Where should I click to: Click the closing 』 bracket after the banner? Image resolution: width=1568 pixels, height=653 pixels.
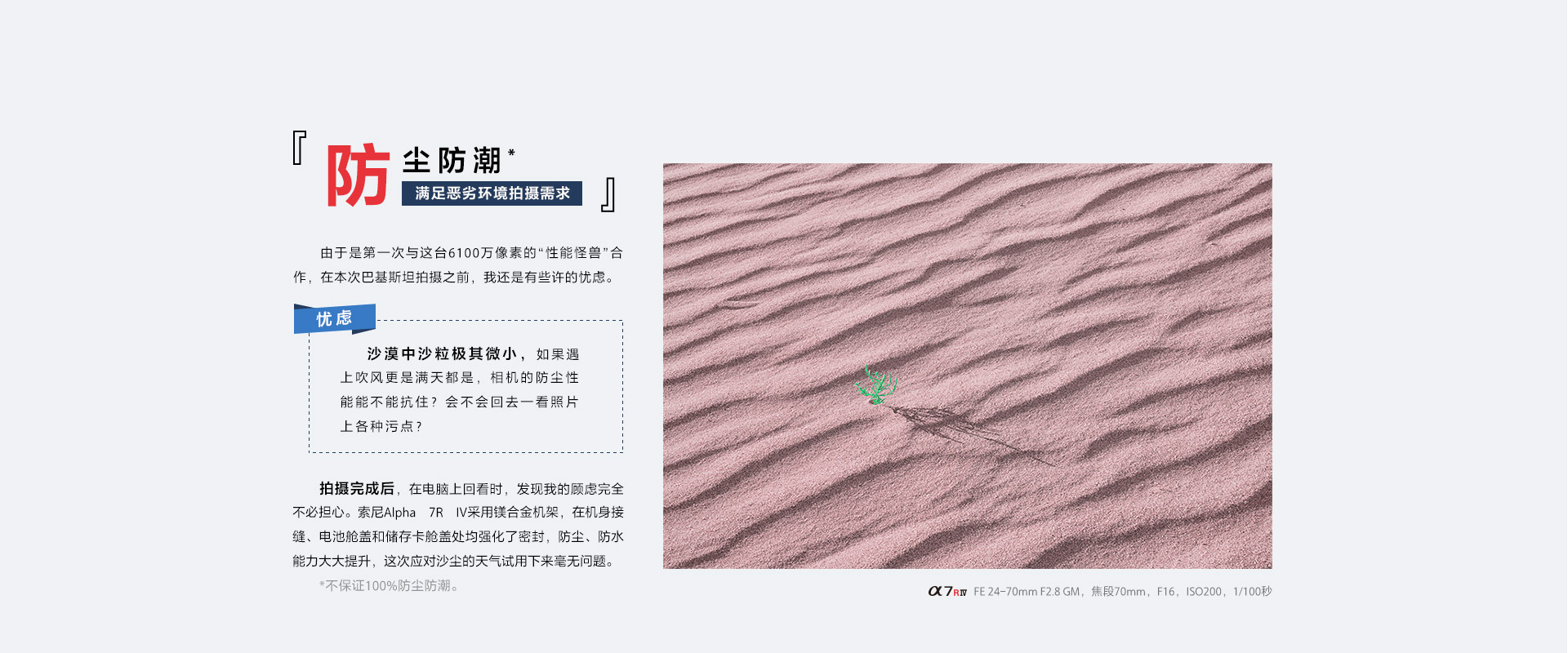[608, 195]
